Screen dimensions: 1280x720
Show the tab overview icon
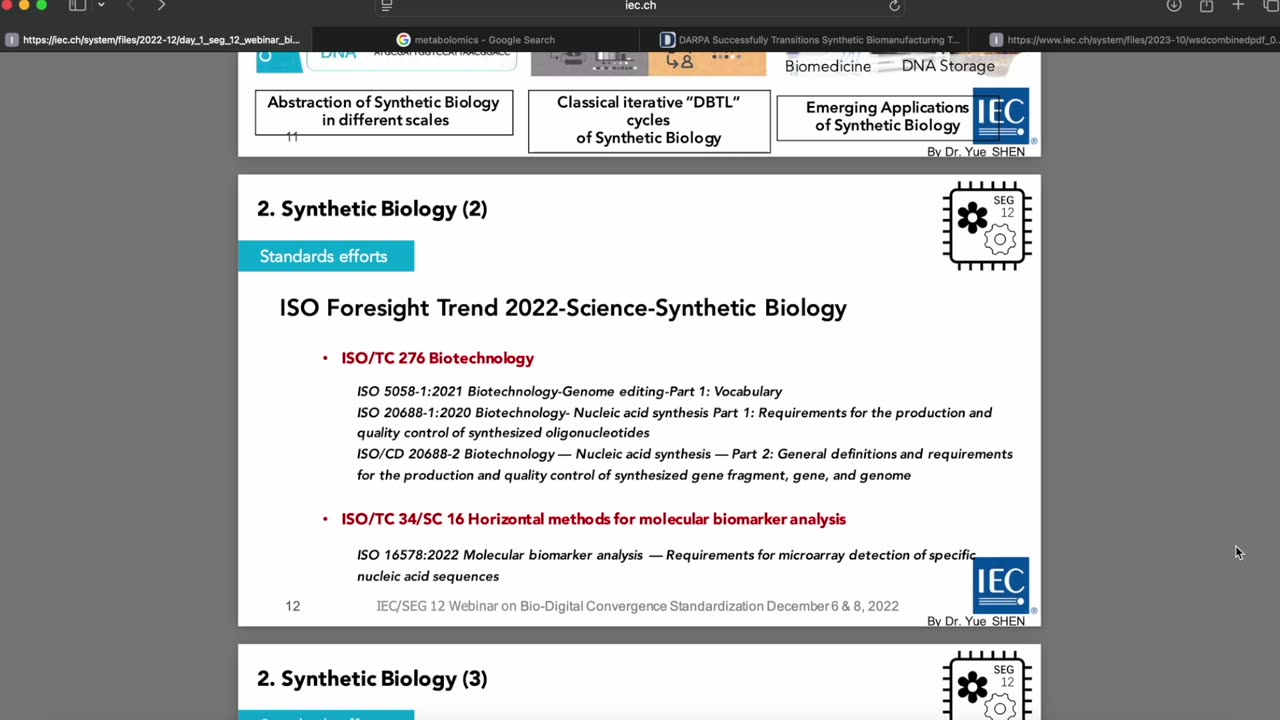1270,6
